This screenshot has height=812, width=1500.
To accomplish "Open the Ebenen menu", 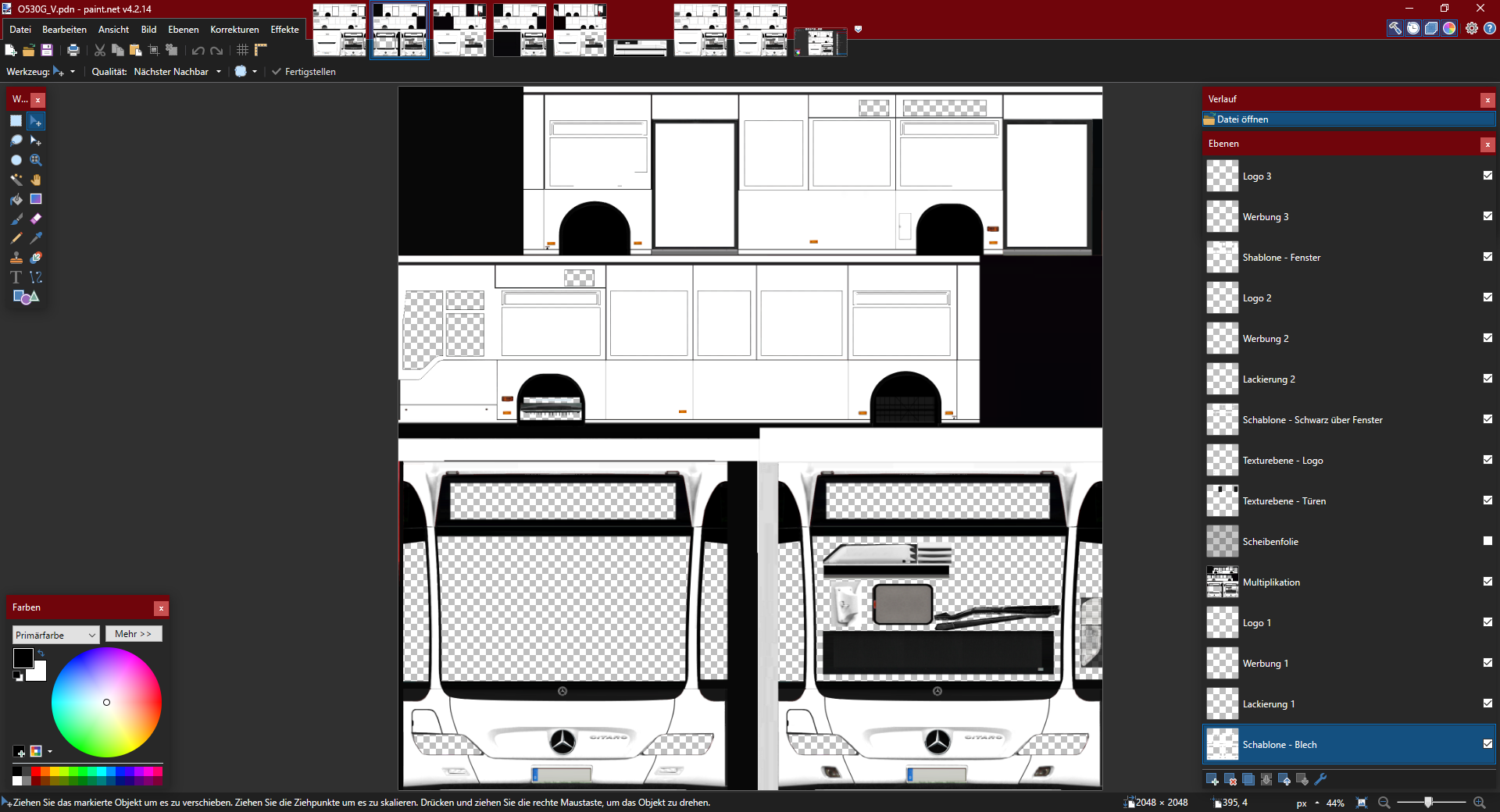I will click(x=183, y=30).
